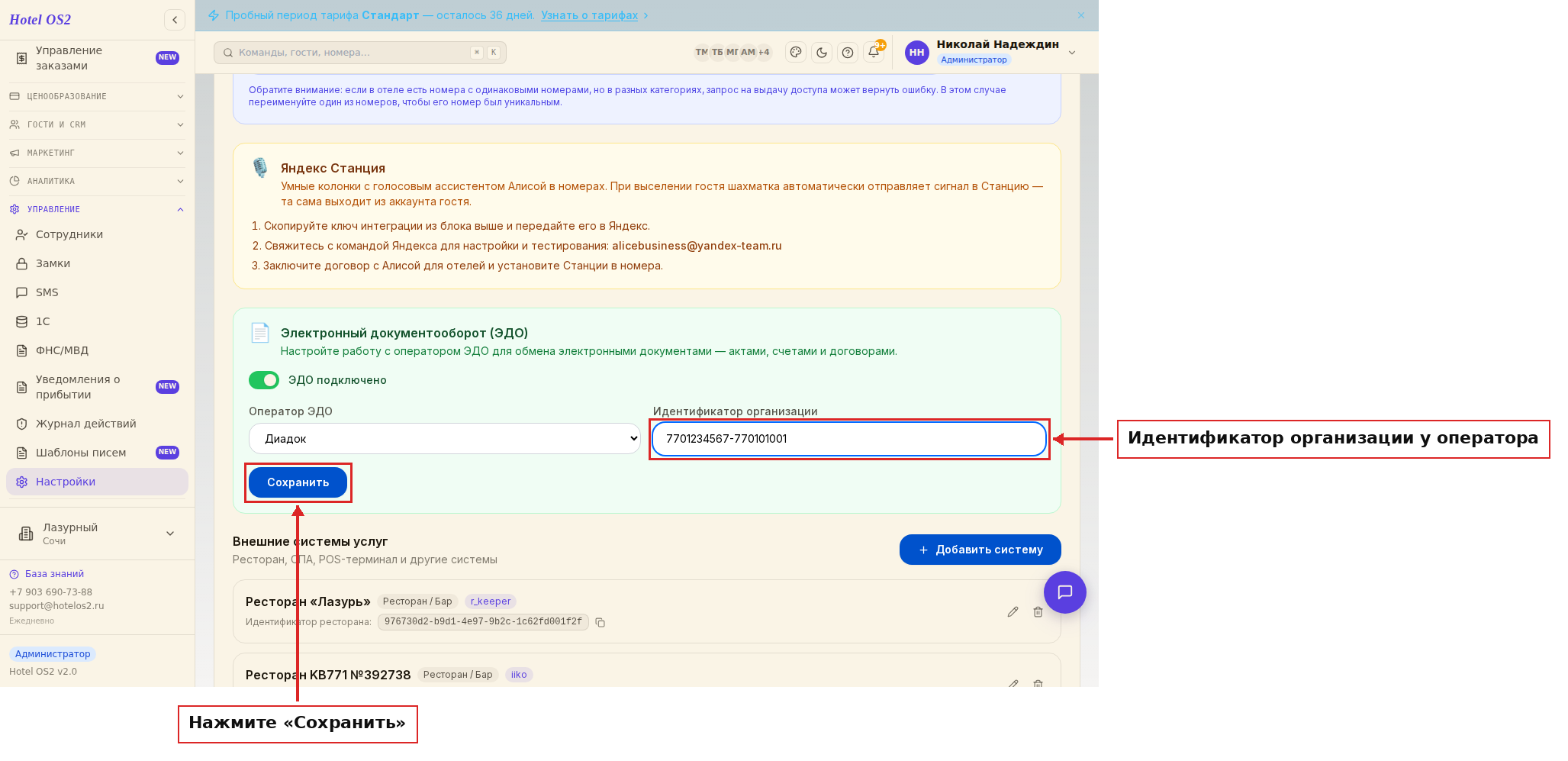Open the help question mark icon
Viewport: 1568px width, 761px height.
848,52
